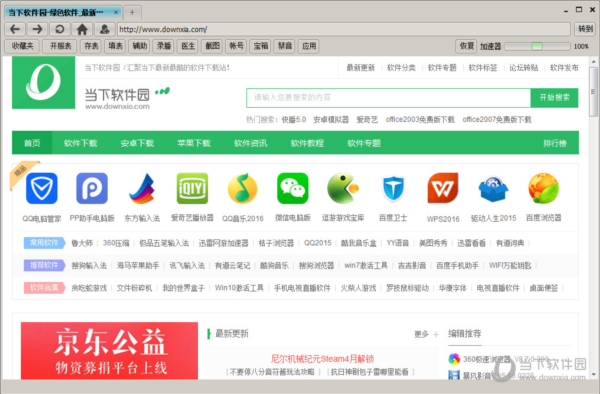
Task: Click the 东方输入法 app icon
Action: click(142, 188)
